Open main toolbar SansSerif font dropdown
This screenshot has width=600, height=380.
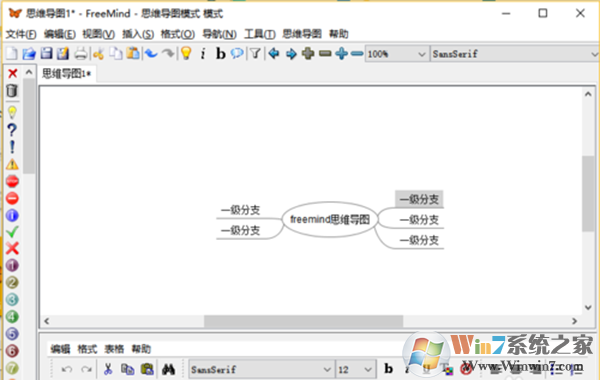click(515, 54)
